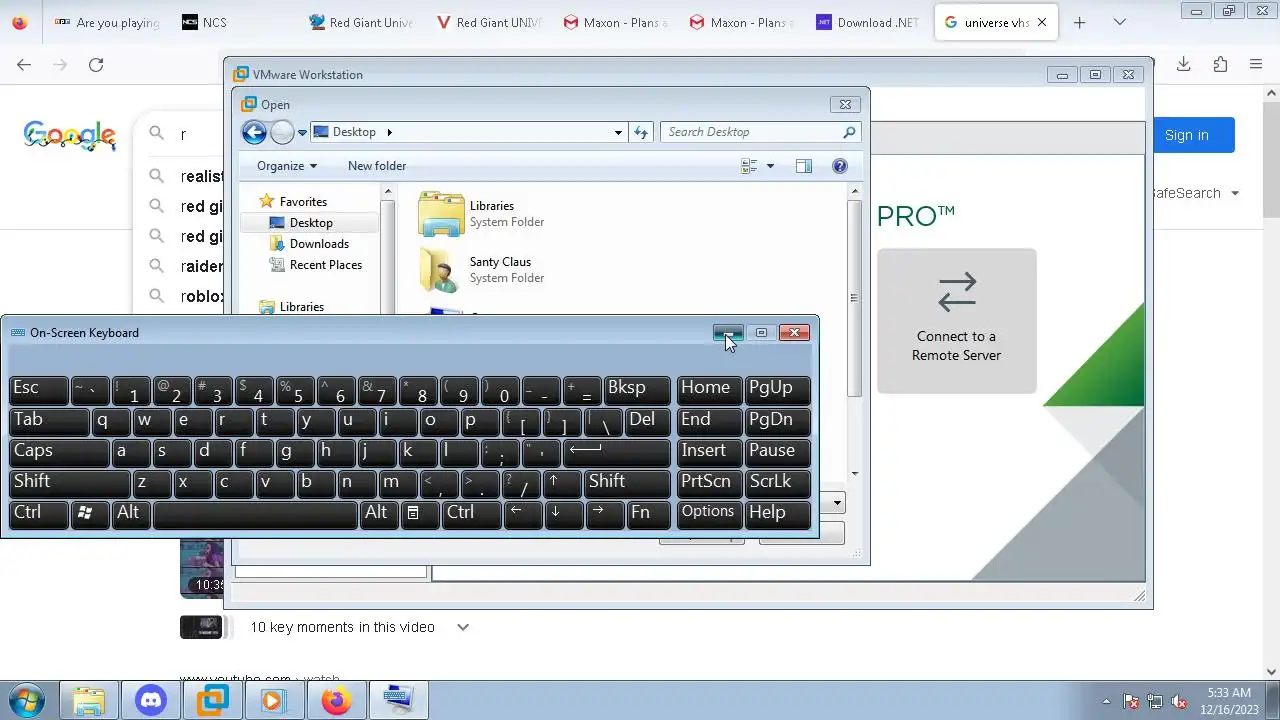
Task: Switch to Are you playing tab
Action: click(x=108, y=22)
